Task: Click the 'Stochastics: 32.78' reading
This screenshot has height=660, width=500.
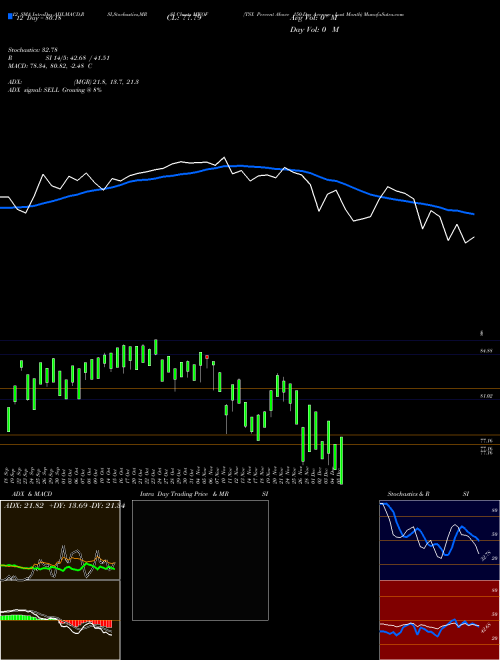Action: [32, 50]
